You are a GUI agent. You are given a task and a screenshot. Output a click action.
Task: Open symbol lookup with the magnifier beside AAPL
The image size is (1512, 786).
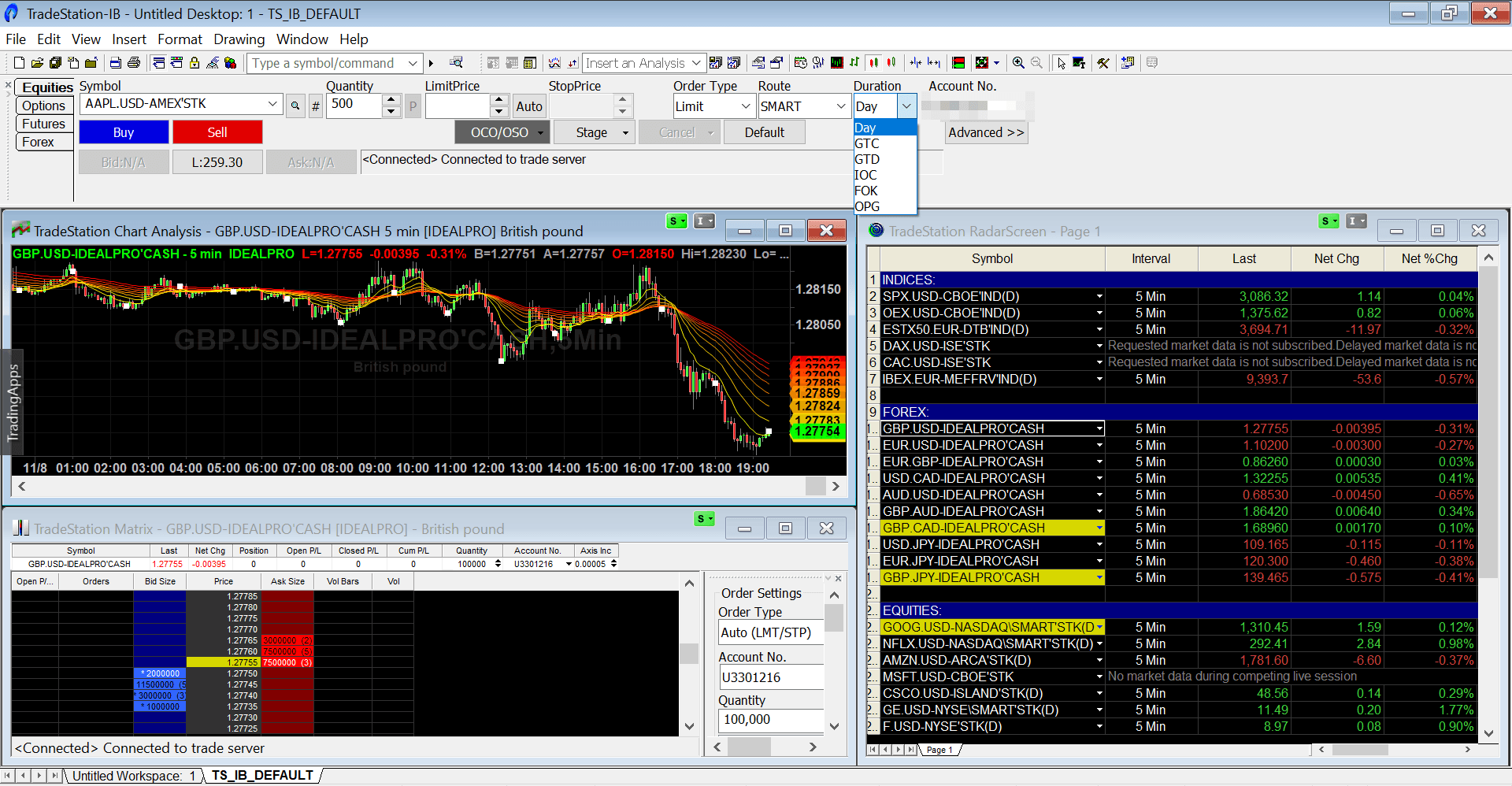tap(295, 106)
